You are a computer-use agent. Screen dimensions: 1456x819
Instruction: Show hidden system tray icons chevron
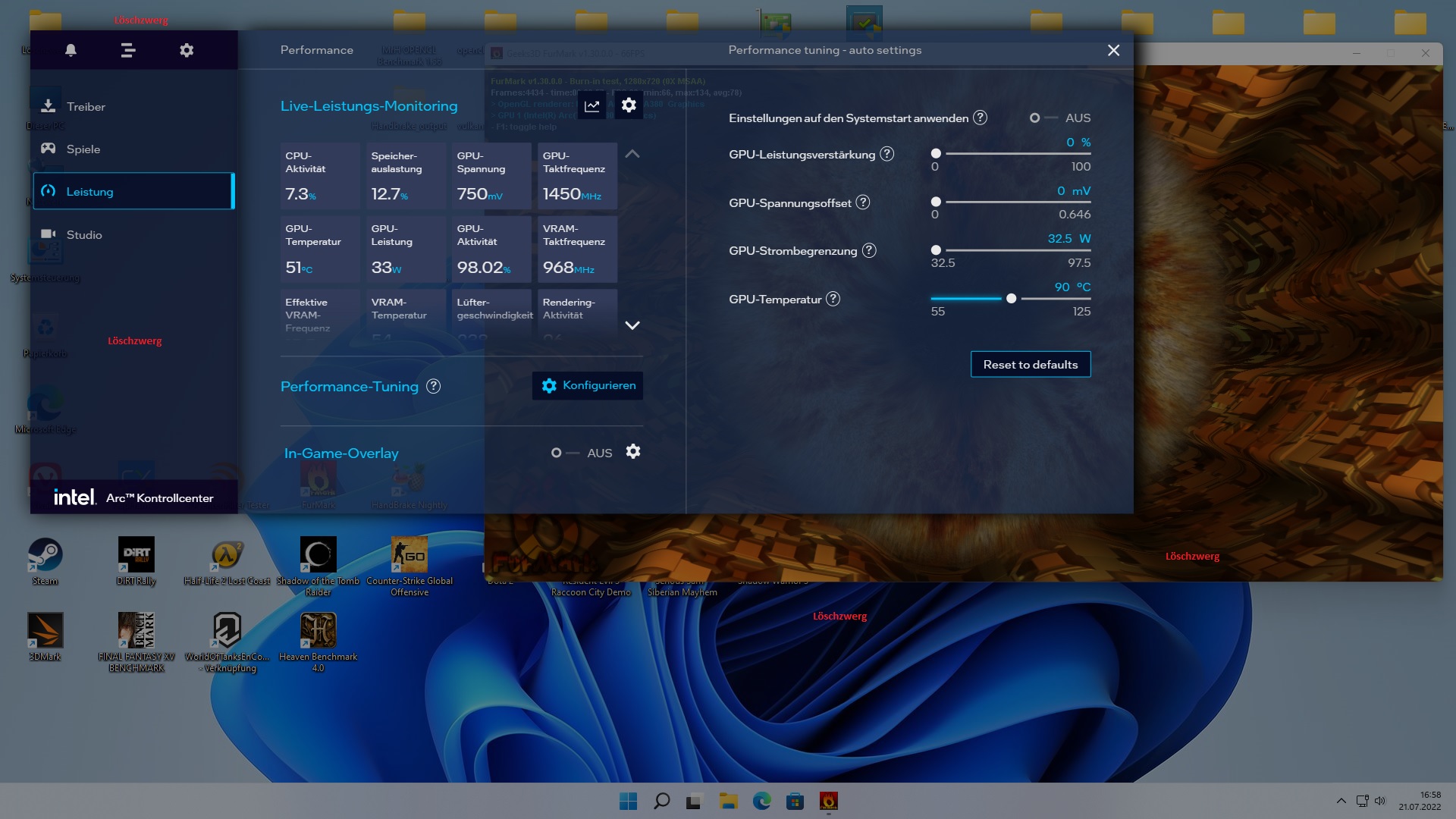click(1341, 801)
